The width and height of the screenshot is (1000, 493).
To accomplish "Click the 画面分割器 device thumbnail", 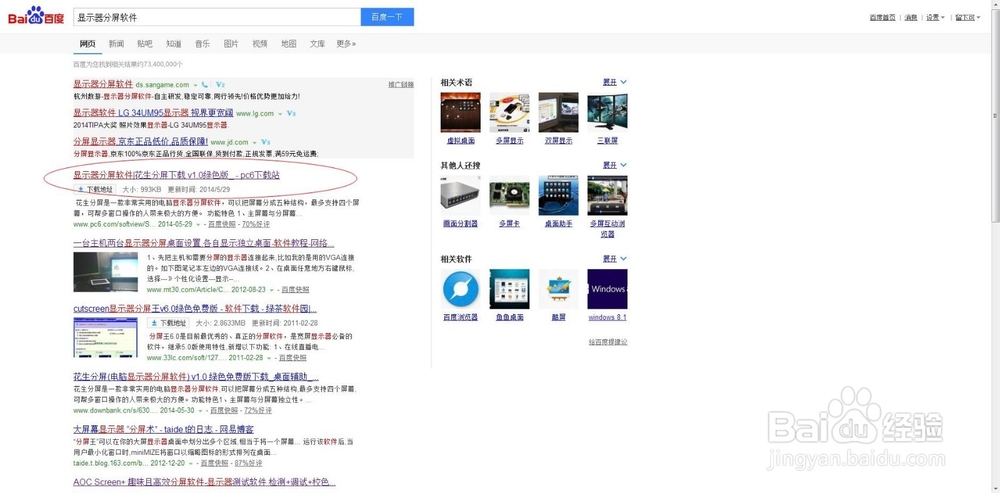I will [x=460, y=195].
